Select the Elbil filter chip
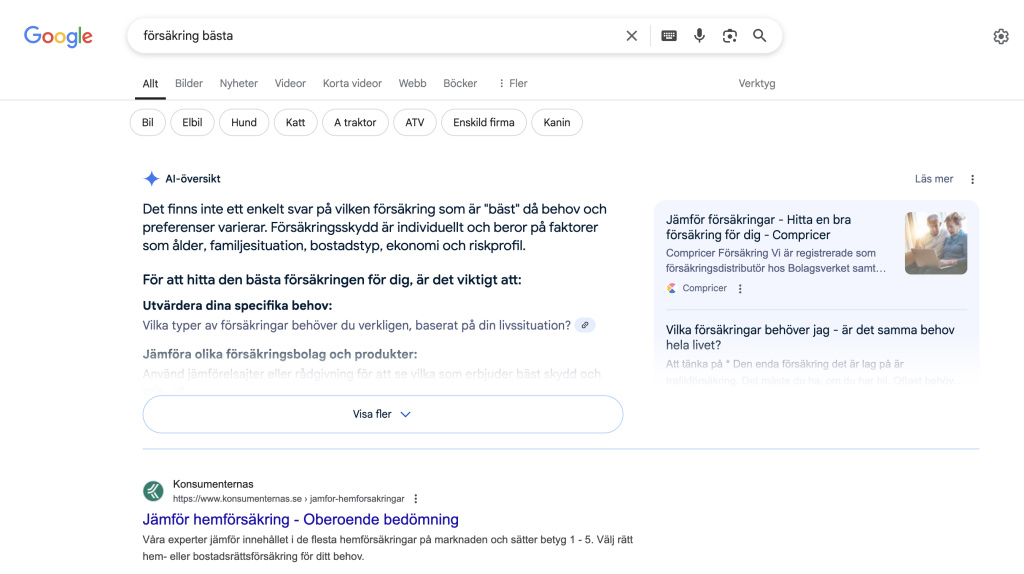The image size is (1024, 574). coord(192,122)
